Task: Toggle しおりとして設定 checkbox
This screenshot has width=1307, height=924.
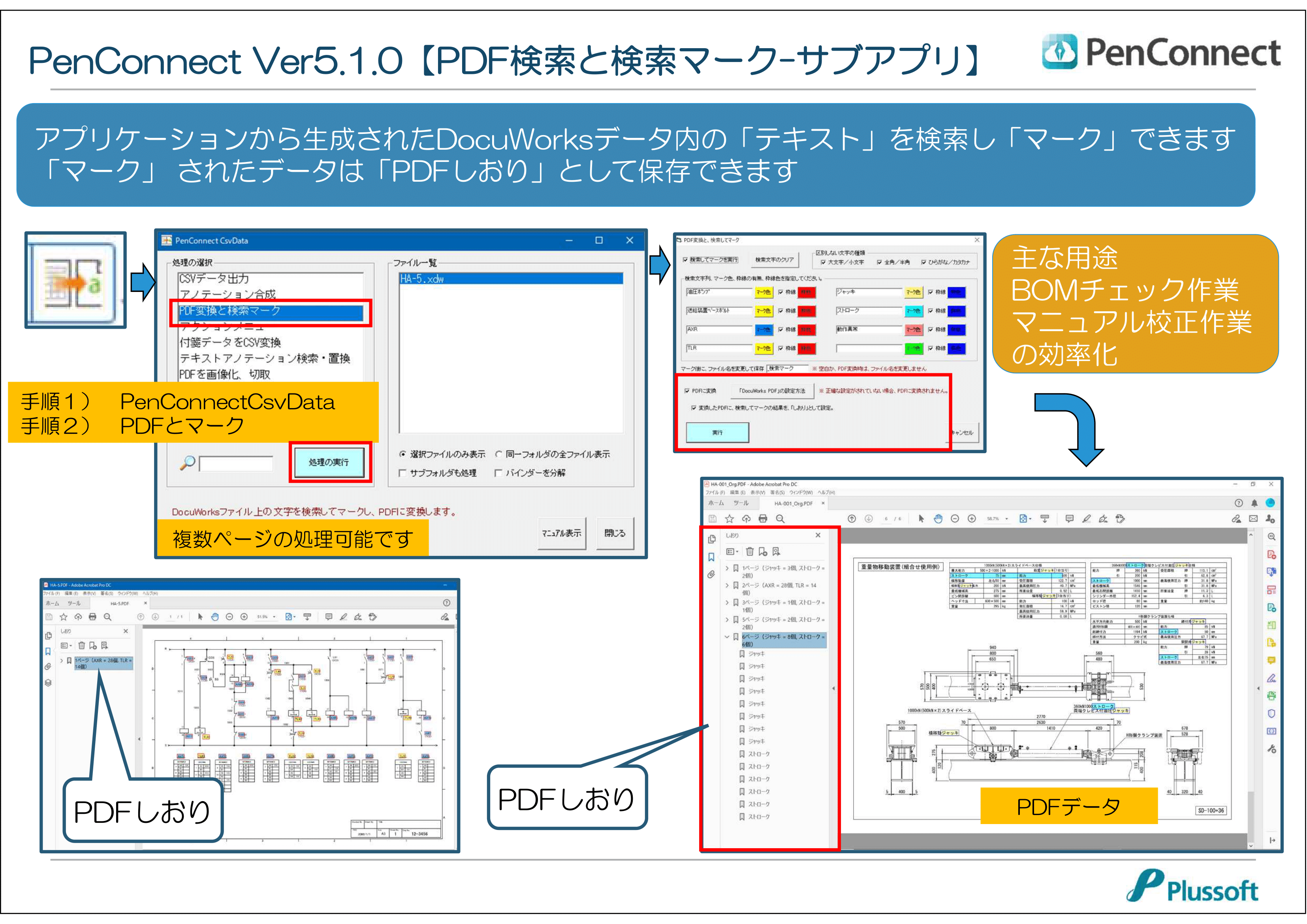Action: 693,408
